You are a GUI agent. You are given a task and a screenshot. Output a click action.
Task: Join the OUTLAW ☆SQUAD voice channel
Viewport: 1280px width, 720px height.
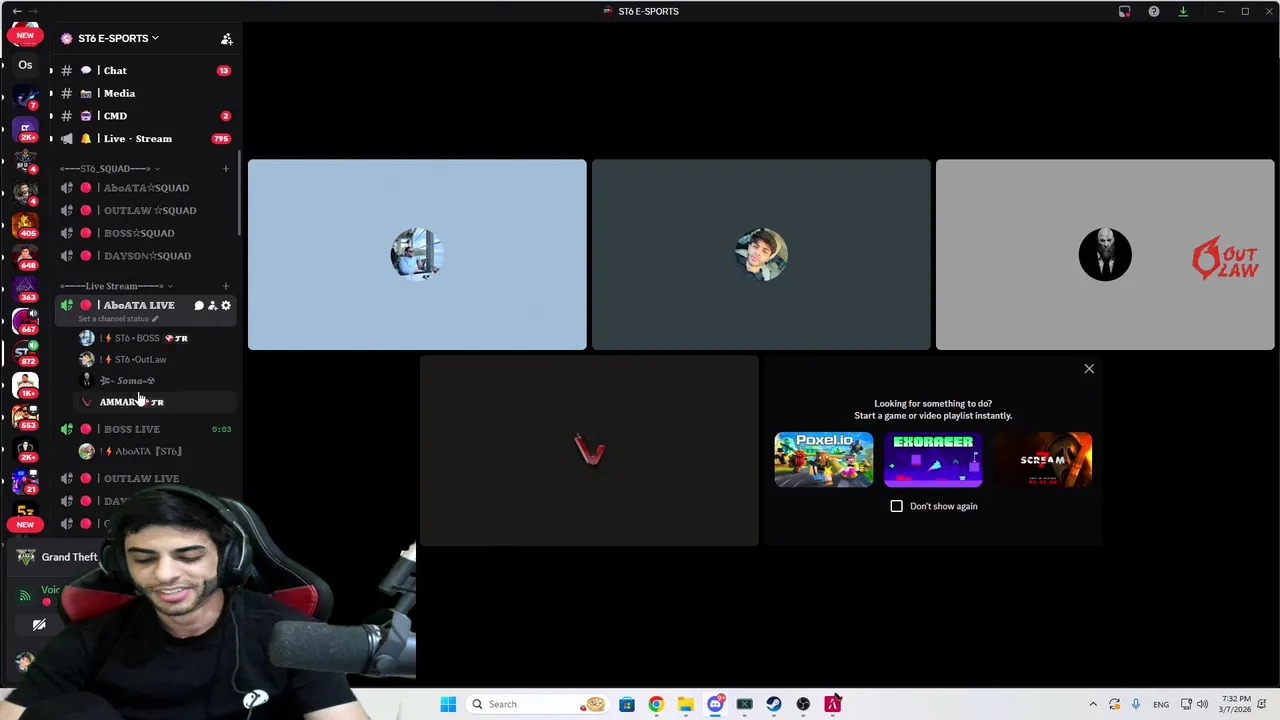tap(145, 210)
